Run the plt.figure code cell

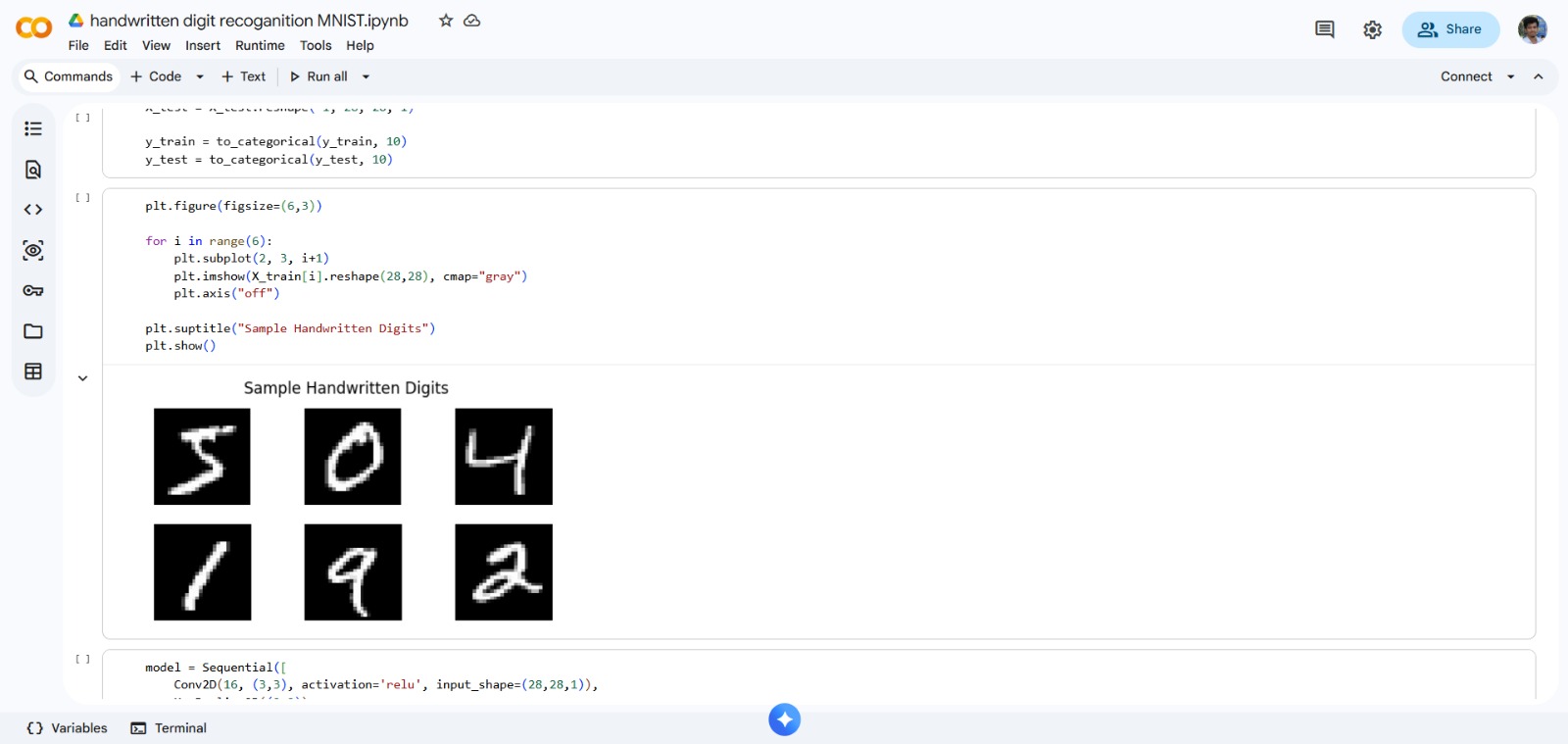click(83, 198)
